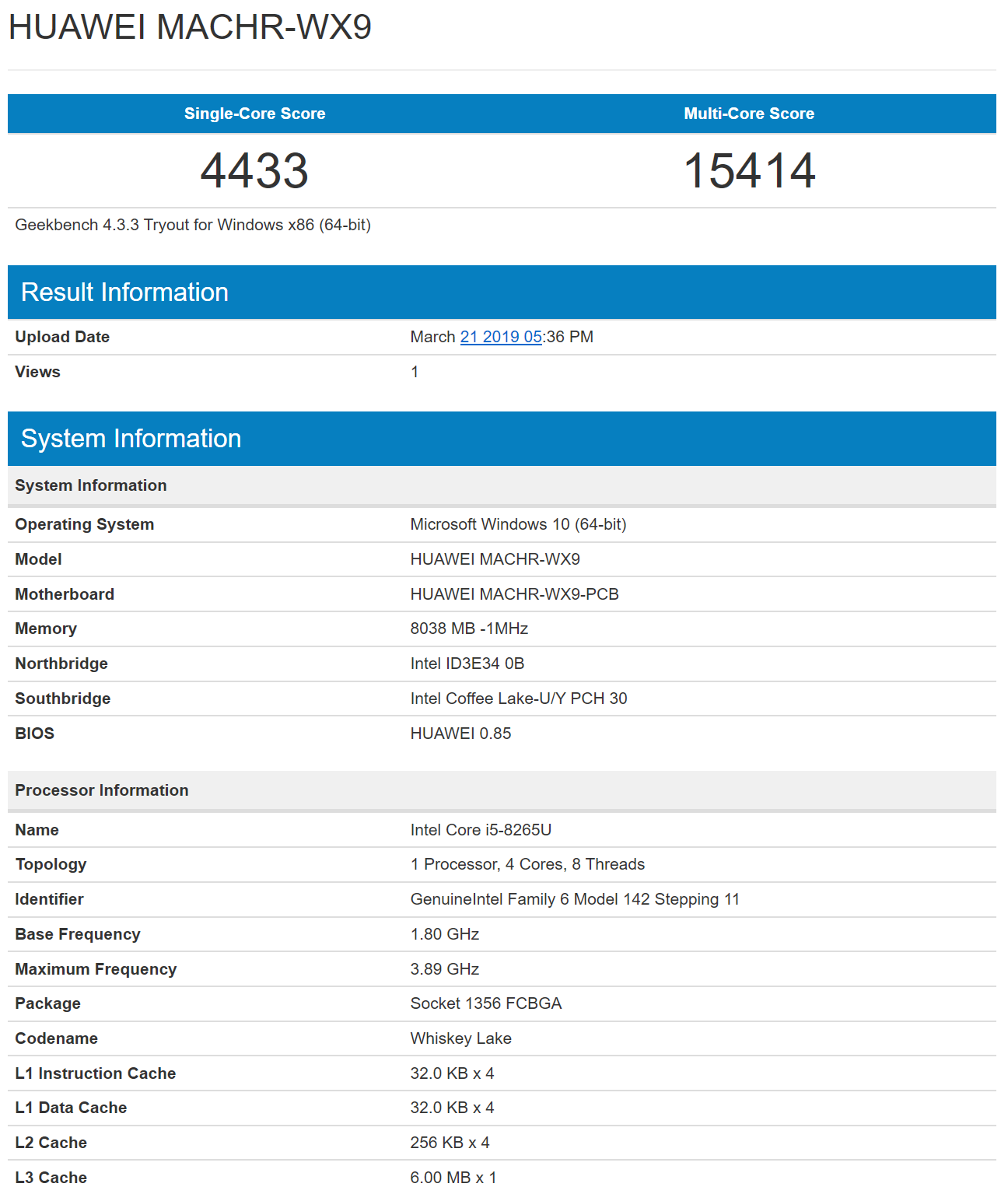Select 'Intel Coffee Lake-U/Y PCH 30' value

[519, 699]
